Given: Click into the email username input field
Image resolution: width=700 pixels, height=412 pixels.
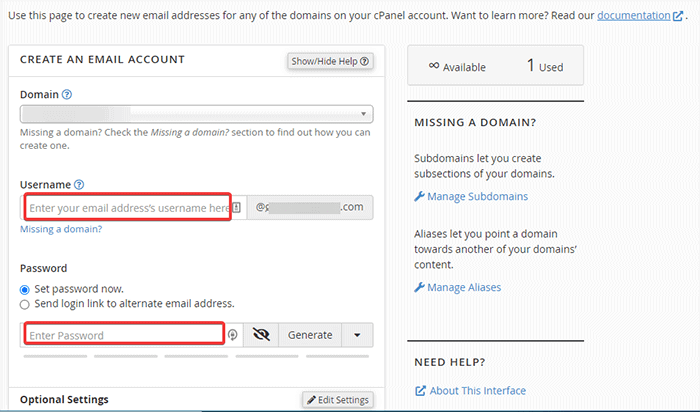Looking at the screenshot, I should click(x=128, y=208).
